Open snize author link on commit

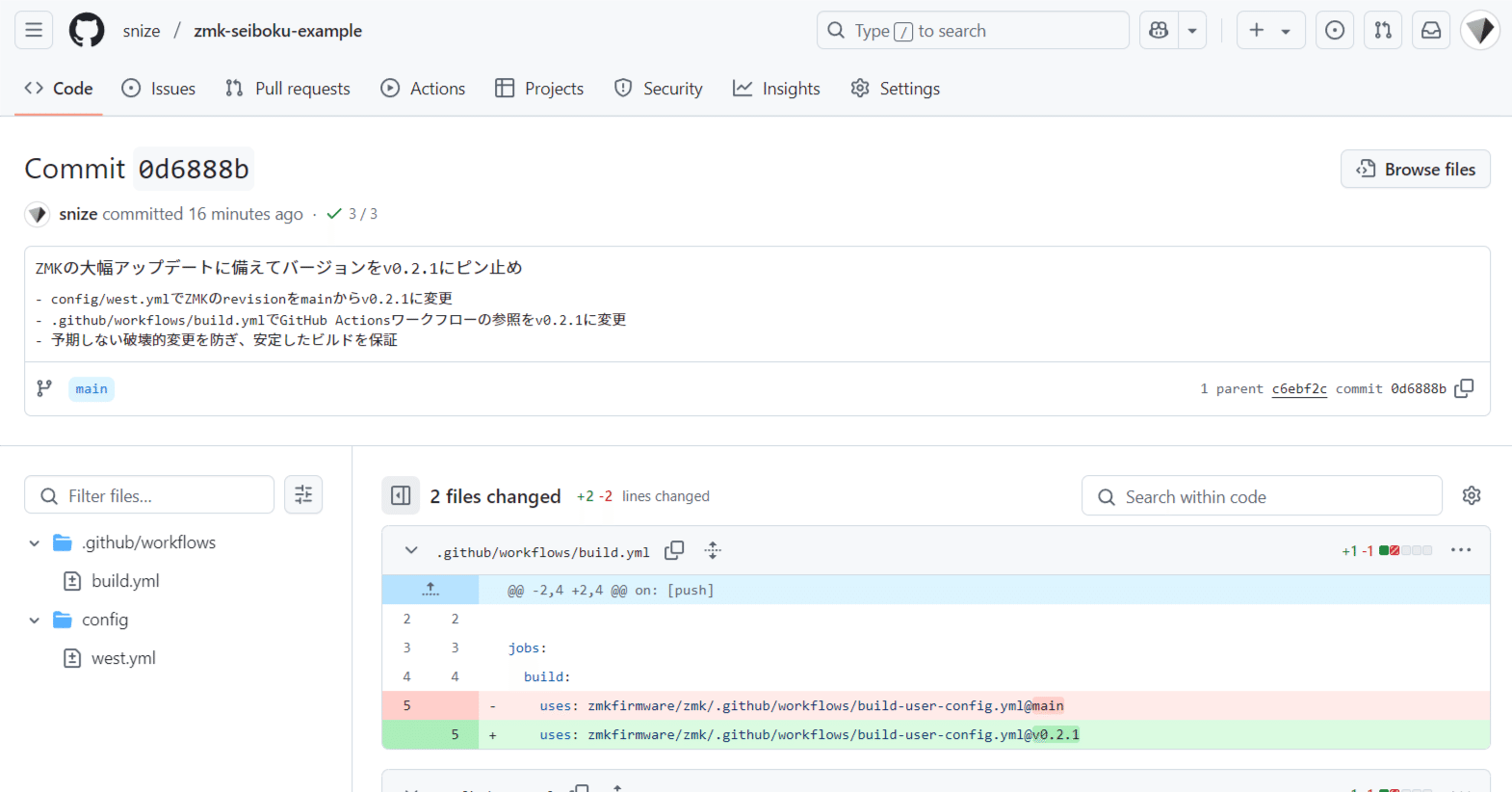coord(78,214)
